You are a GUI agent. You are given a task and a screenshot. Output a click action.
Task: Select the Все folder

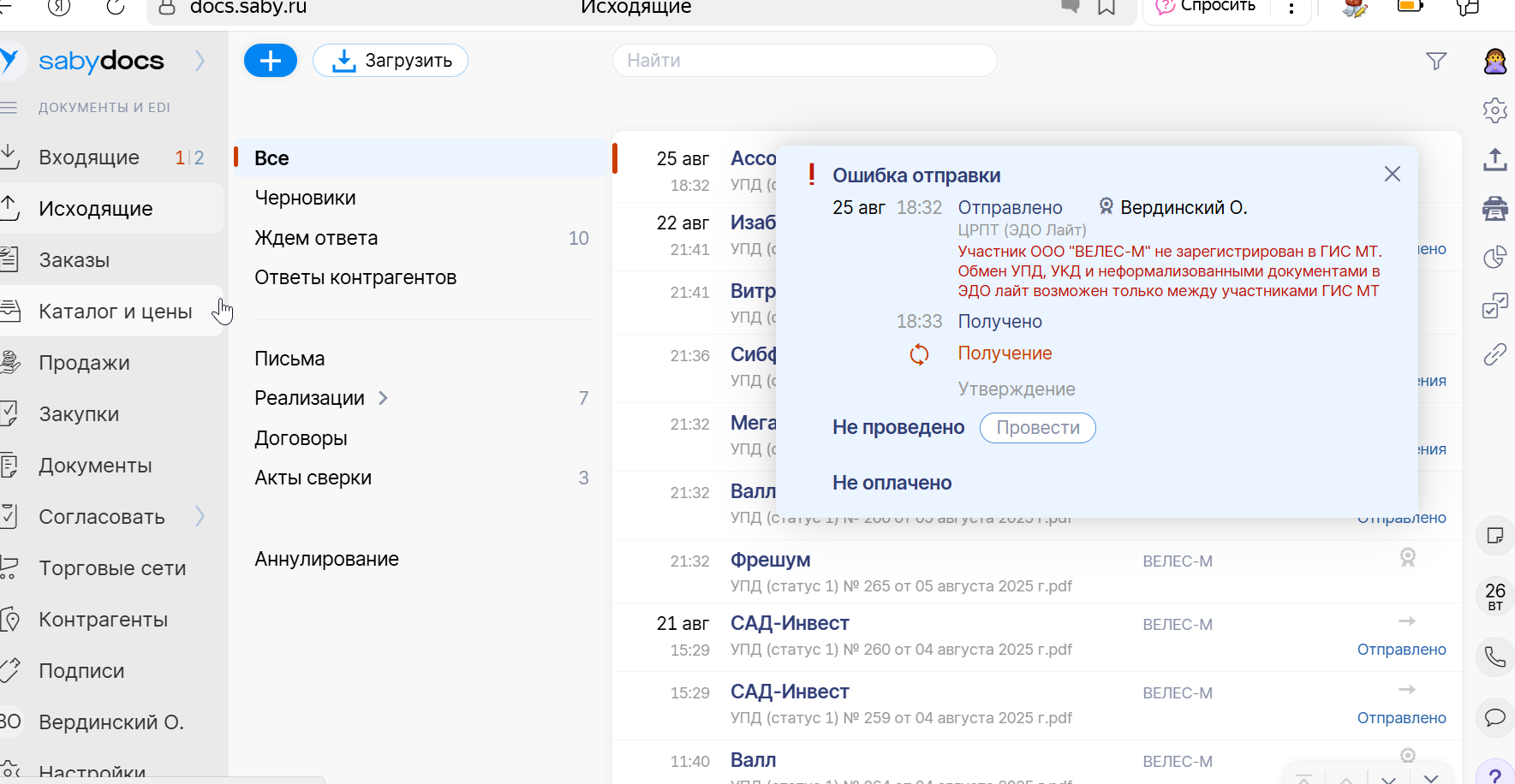tap(420, 158)
